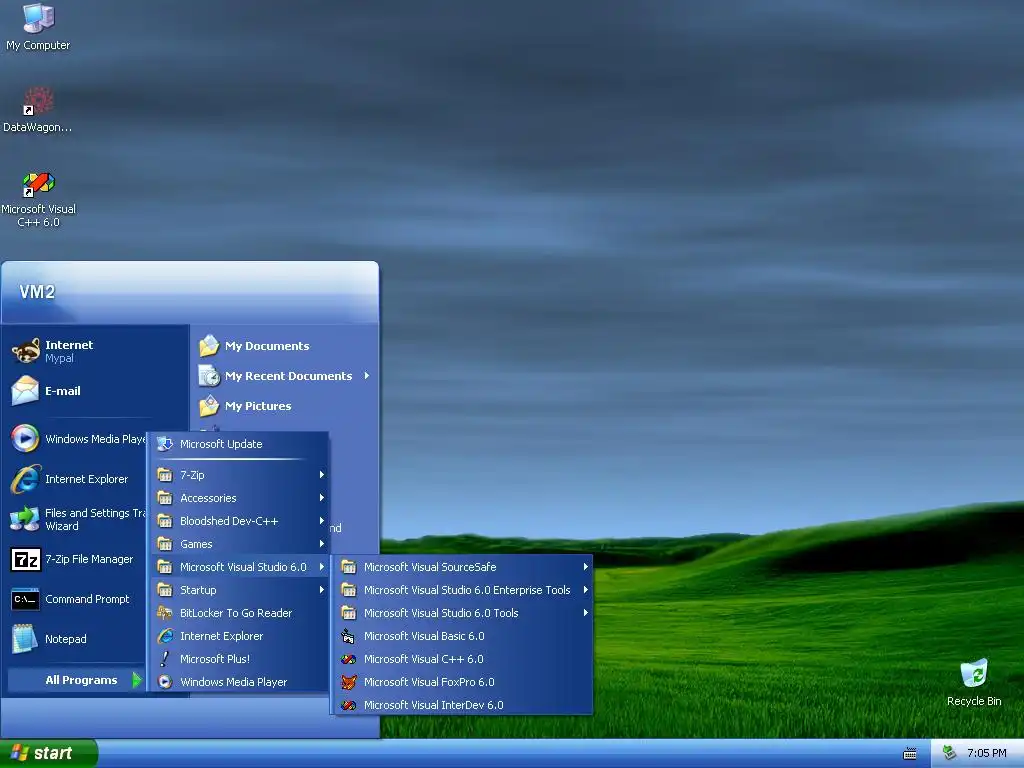Select Microsoft Visual SourceSafe entry
1024x768 pixels.
point(463,567)
